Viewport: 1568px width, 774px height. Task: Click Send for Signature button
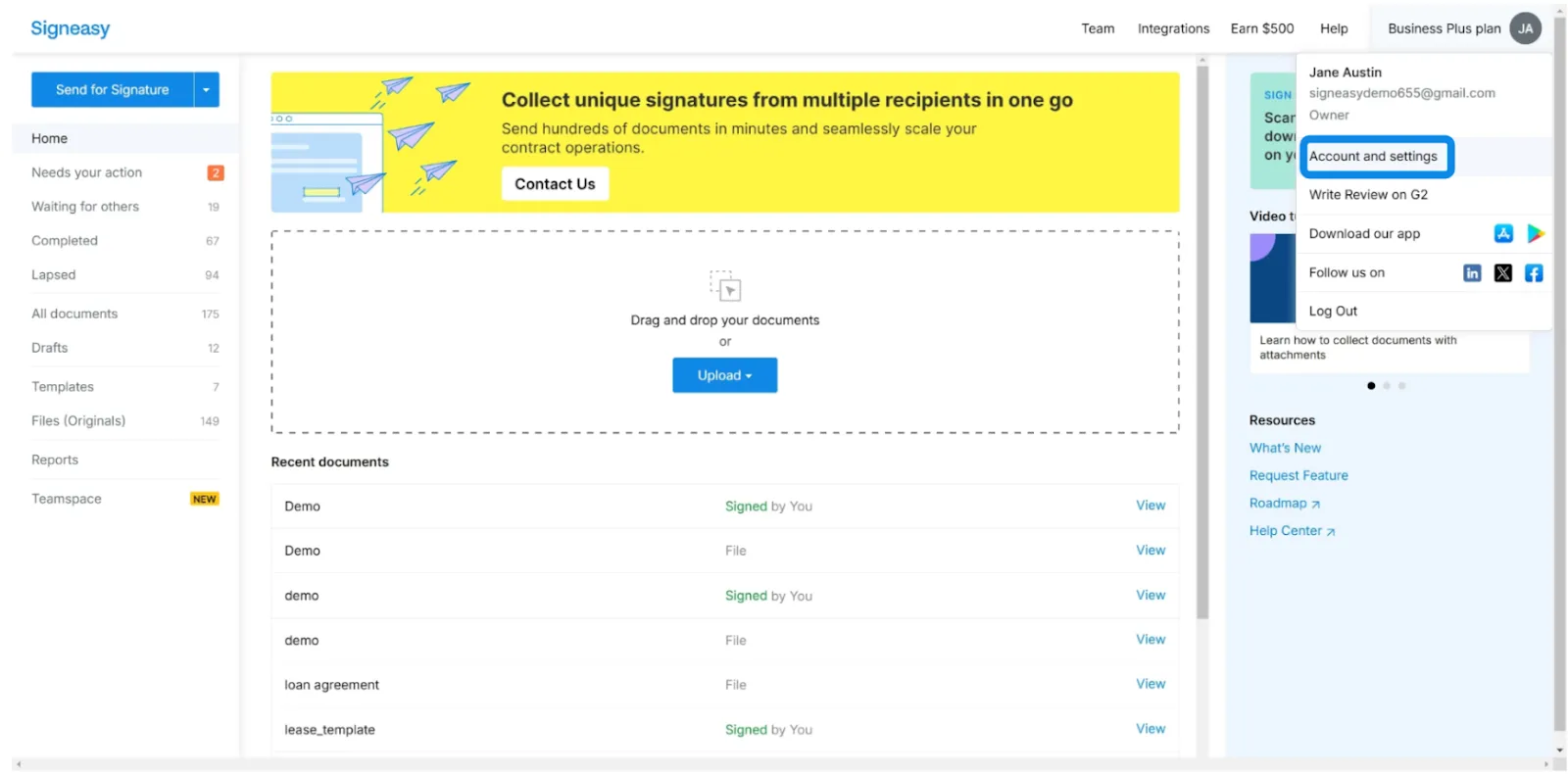click(x=113, y=89)
